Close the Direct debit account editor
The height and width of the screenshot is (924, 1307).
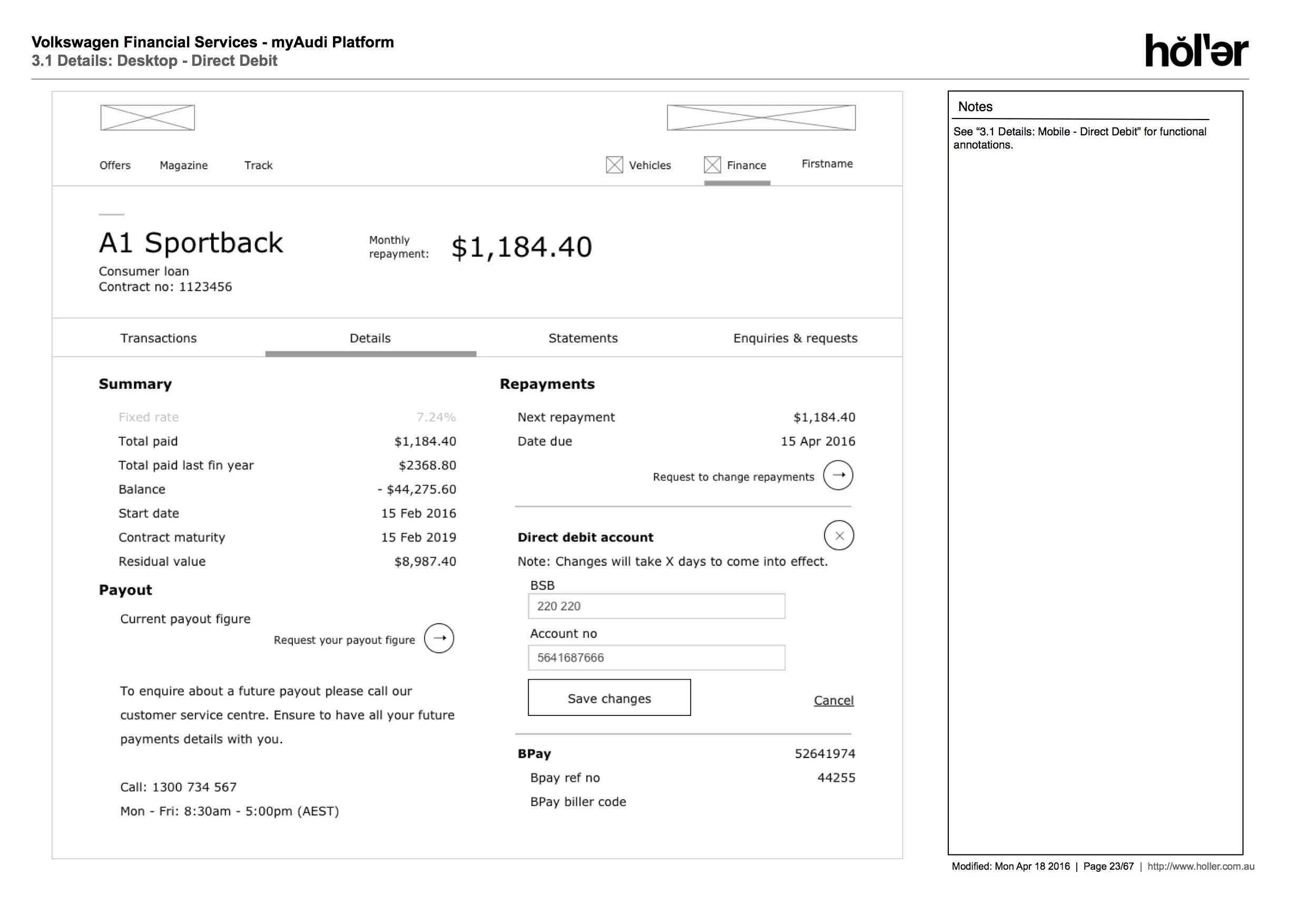click(839, 535)
